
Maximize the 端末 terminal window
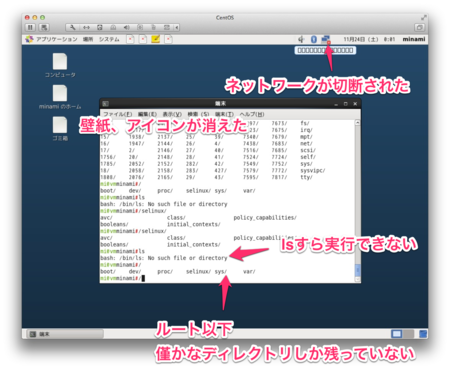346,104
